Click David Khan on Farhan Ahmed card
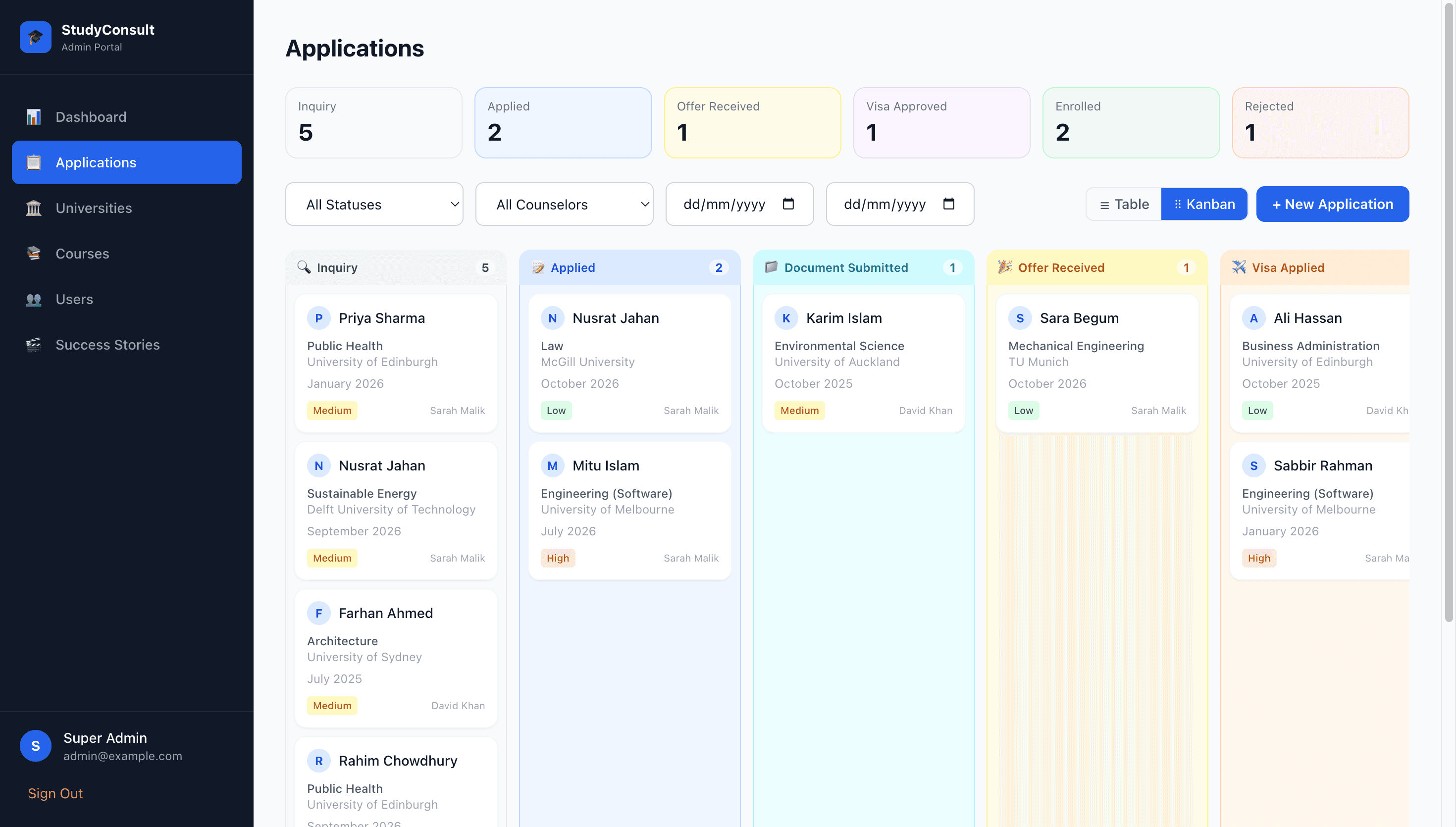The width and height of the screenshot is (1456, 827). [458, 706]
